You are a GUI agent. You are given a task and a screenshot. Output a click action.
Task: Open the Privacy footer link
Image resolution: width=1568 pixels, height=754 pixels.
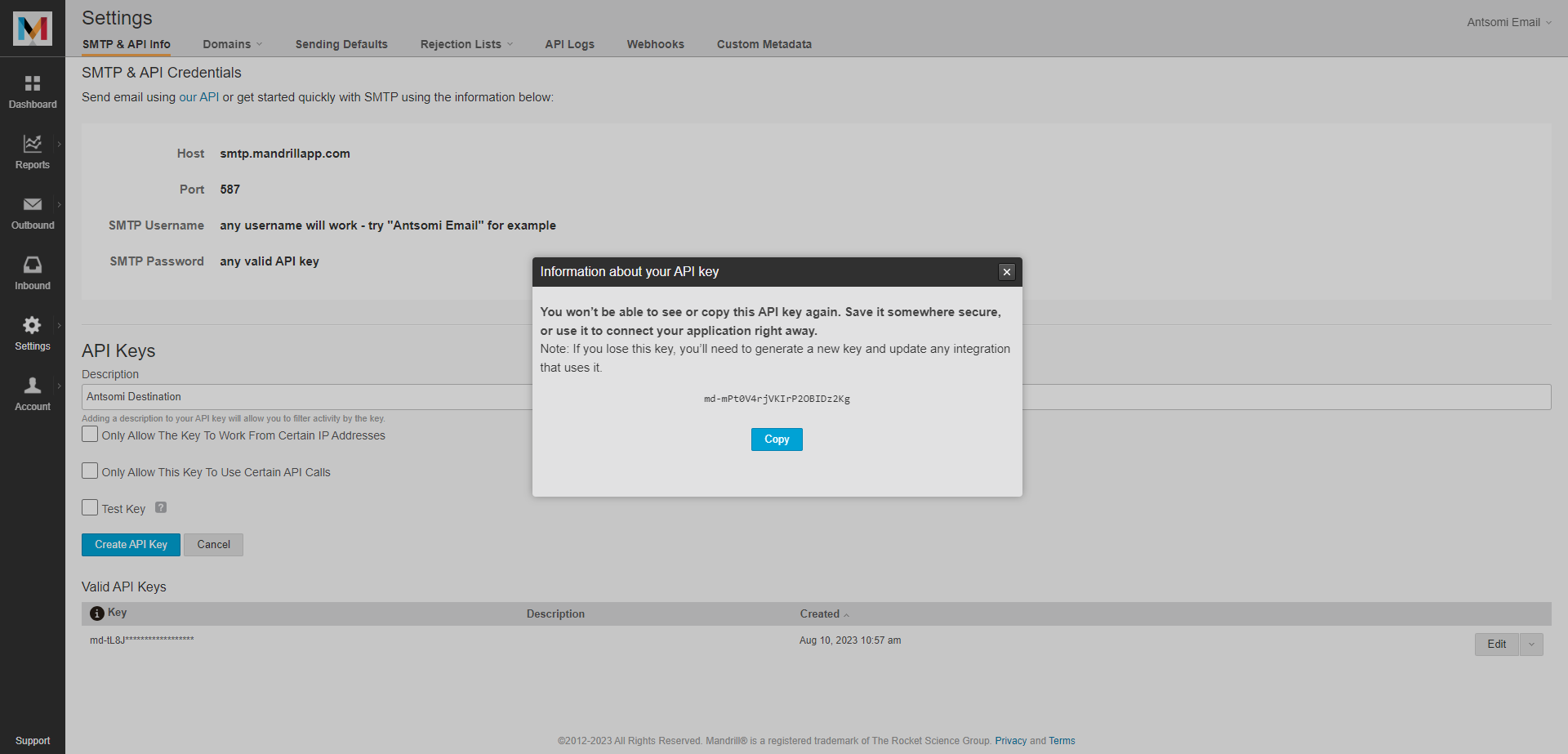pos(1010,741)
